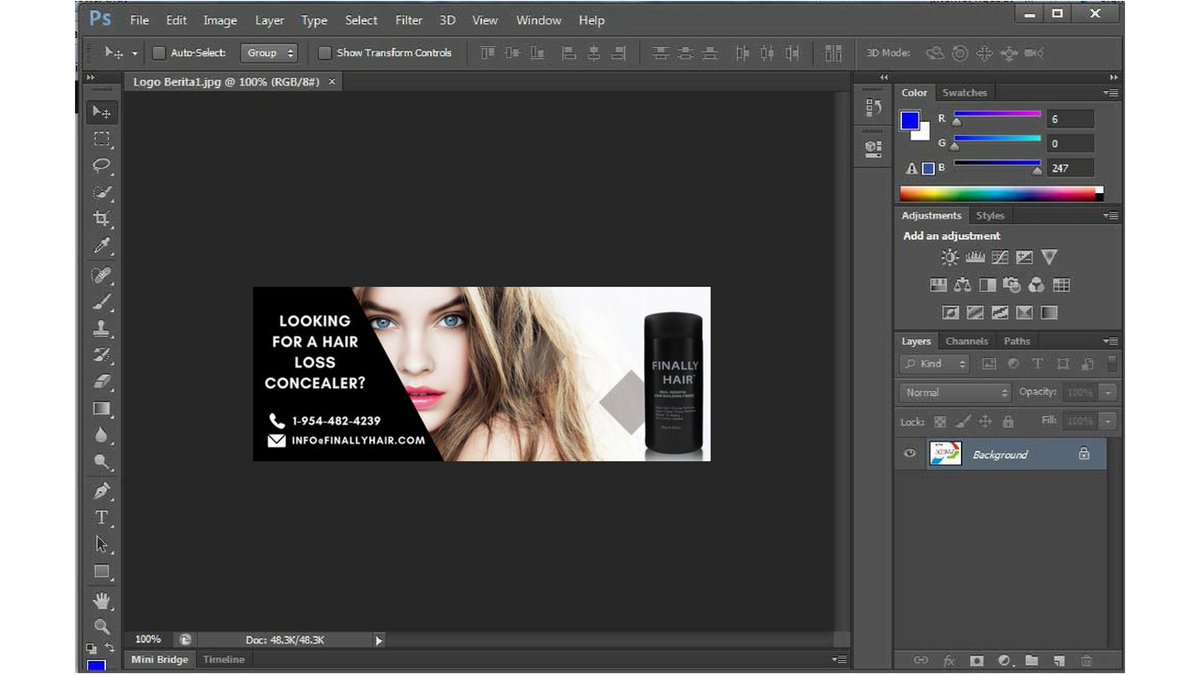Screen dimensions: 1200x675
Task: Toggle Lock position icon
Action: (985, 422)
